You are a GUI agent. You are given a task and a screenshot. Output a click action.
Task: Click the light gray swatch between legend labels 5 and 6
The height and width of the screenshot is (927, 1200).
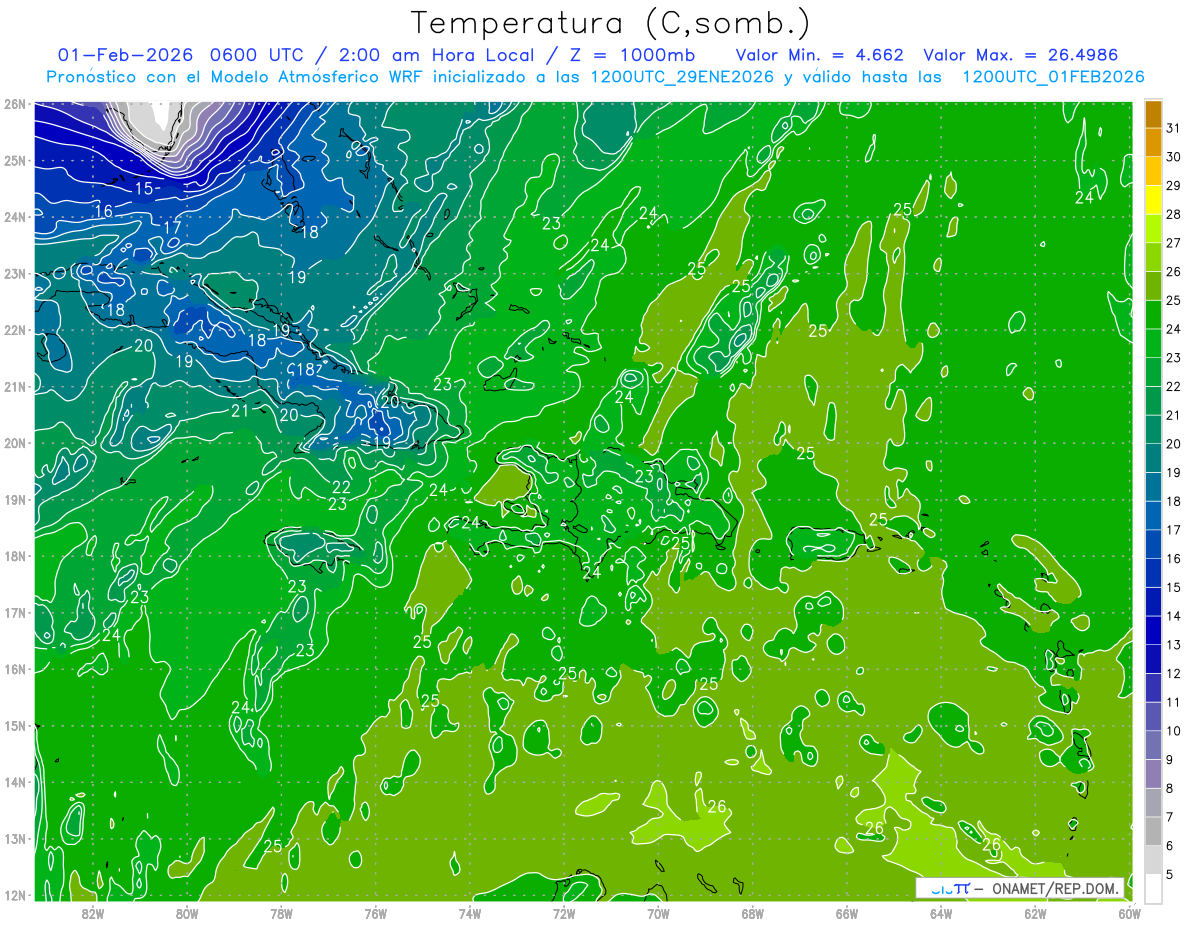(x=1154, y=859)
